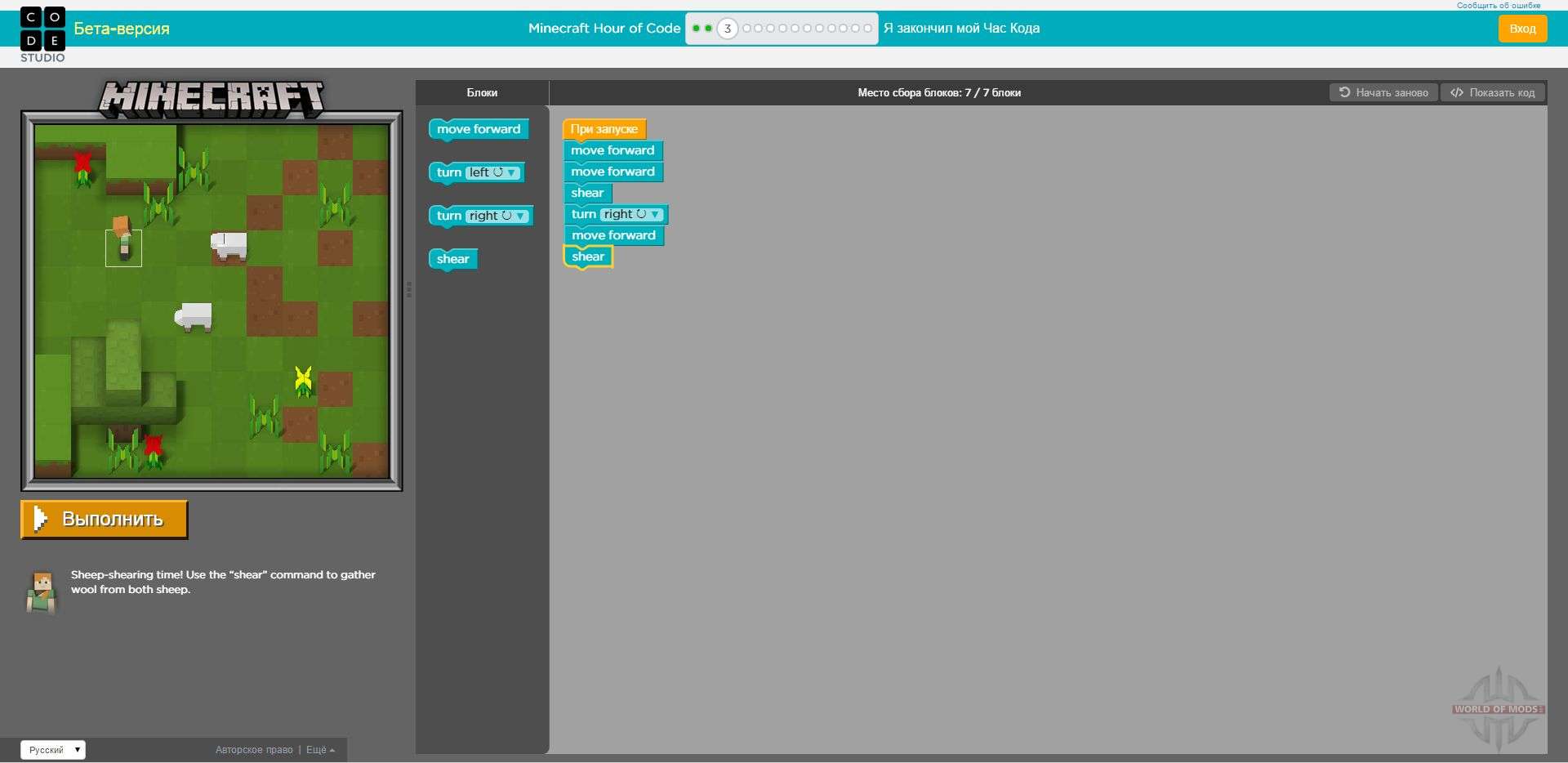Click the lower sheep on the game board
The image size is (1568, 763).
coord(194,316)
